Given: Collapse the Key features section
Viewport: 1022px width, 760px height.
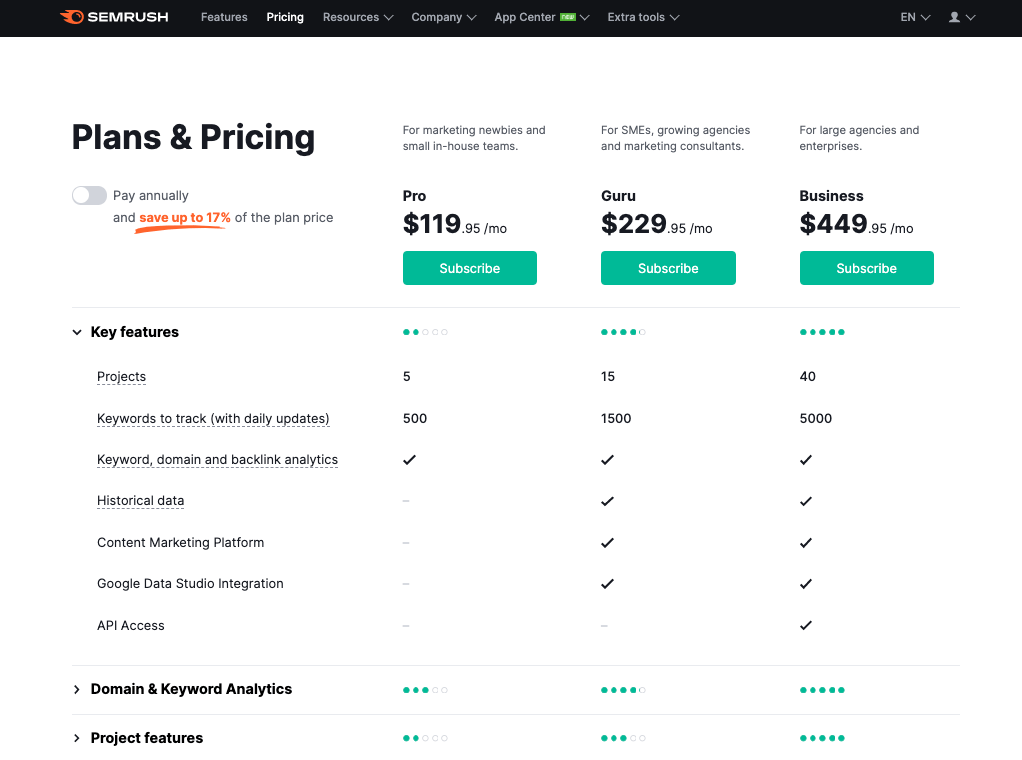Looking at the screenshot, I should 77,332.
